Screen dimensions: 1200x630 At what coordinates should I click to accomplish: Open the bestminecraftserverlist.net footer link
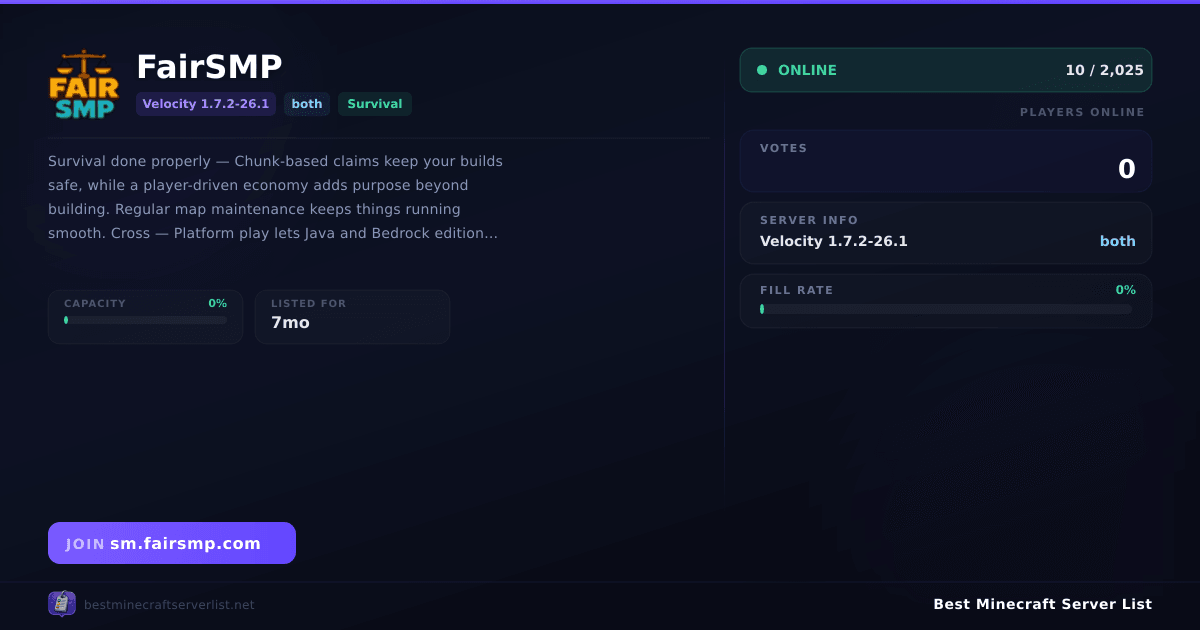coord(169,605)
